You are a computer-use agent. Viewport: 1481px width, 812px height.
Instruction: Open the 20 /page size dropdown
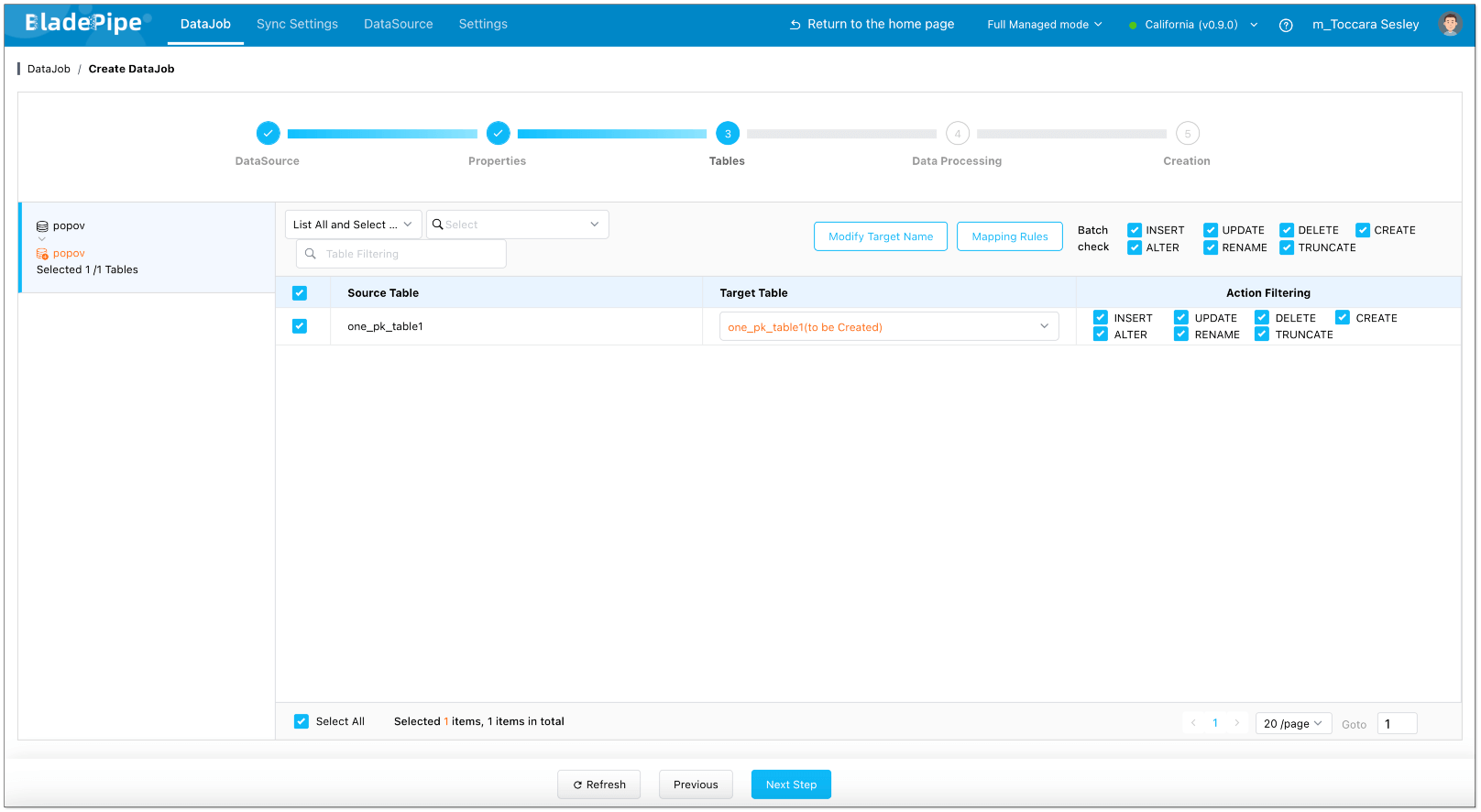[x=1292, y=723]
